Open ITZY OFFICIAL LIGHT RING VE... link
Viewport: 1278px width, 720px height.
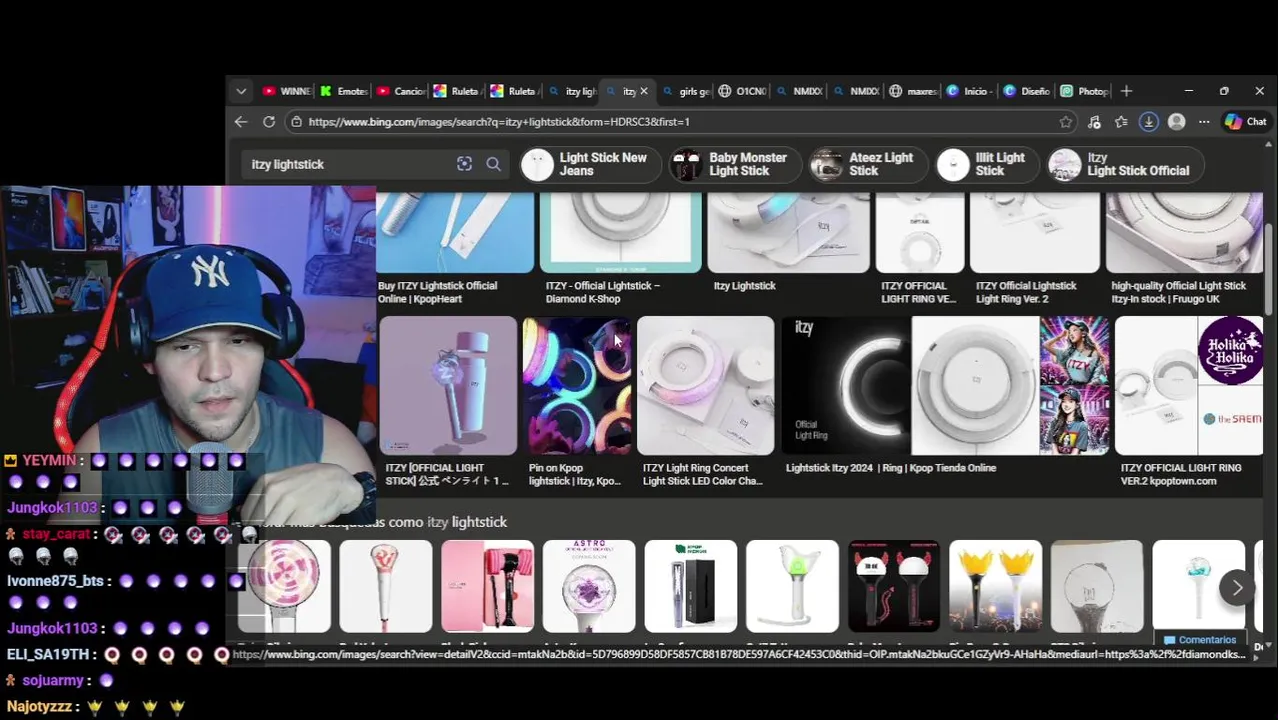pos(918,292)
